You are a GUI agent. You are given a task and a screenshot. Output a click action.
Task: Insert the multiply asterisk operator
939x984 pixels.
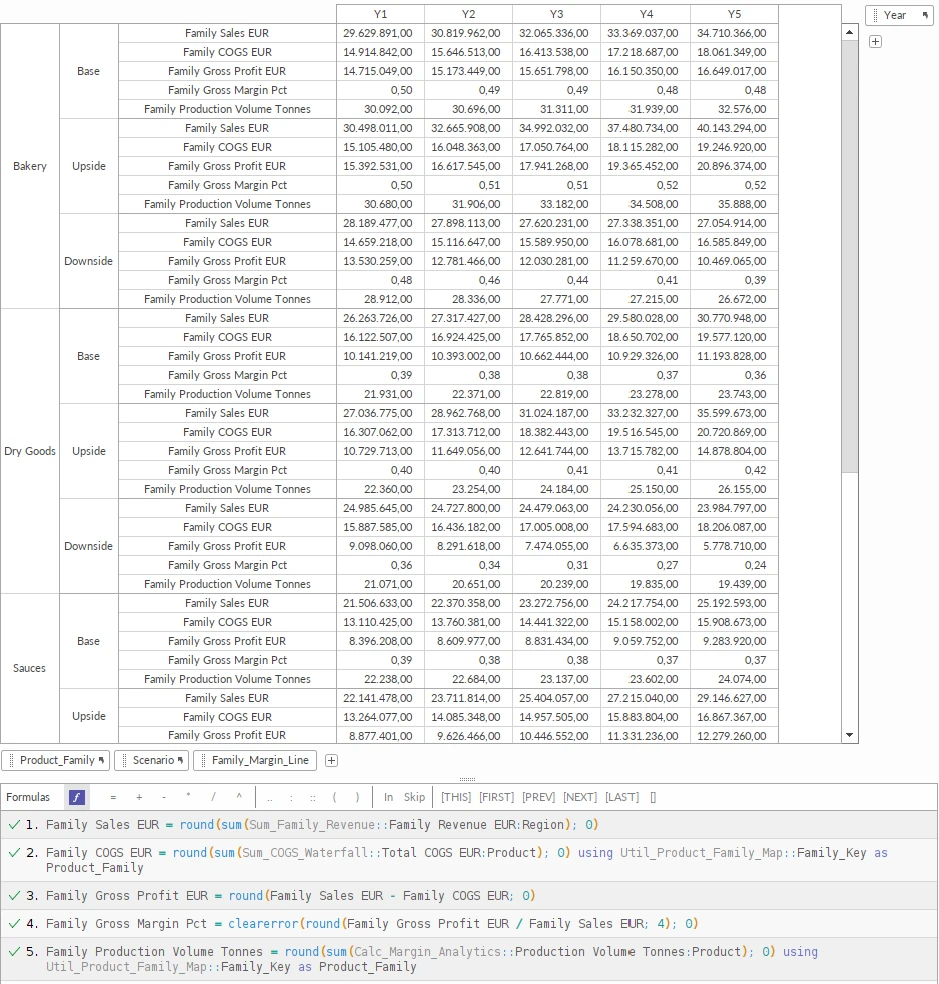tap(188, 797)
